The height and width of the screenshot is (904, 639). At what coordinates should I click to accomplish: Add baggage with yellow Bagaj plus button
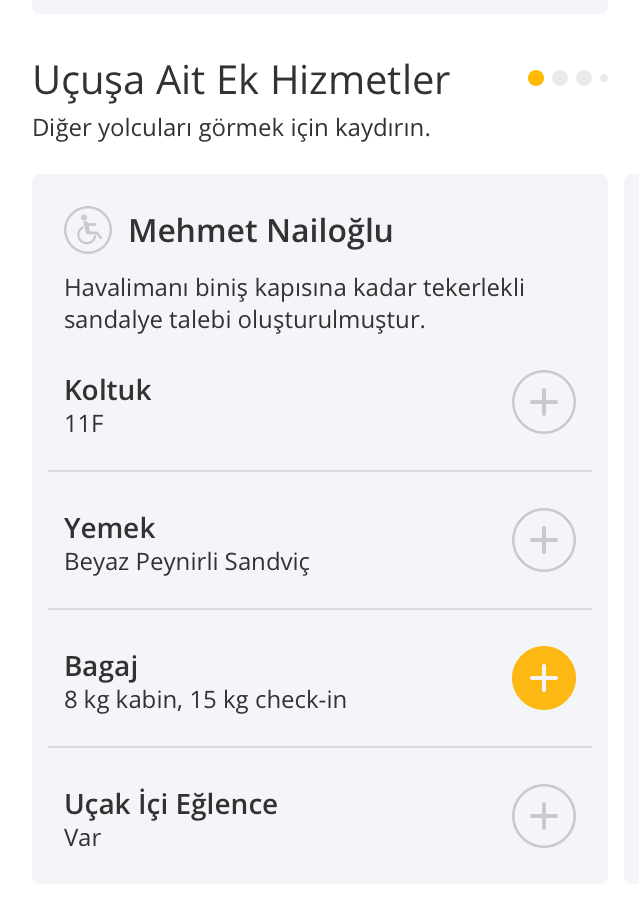(x=543, y=678)
